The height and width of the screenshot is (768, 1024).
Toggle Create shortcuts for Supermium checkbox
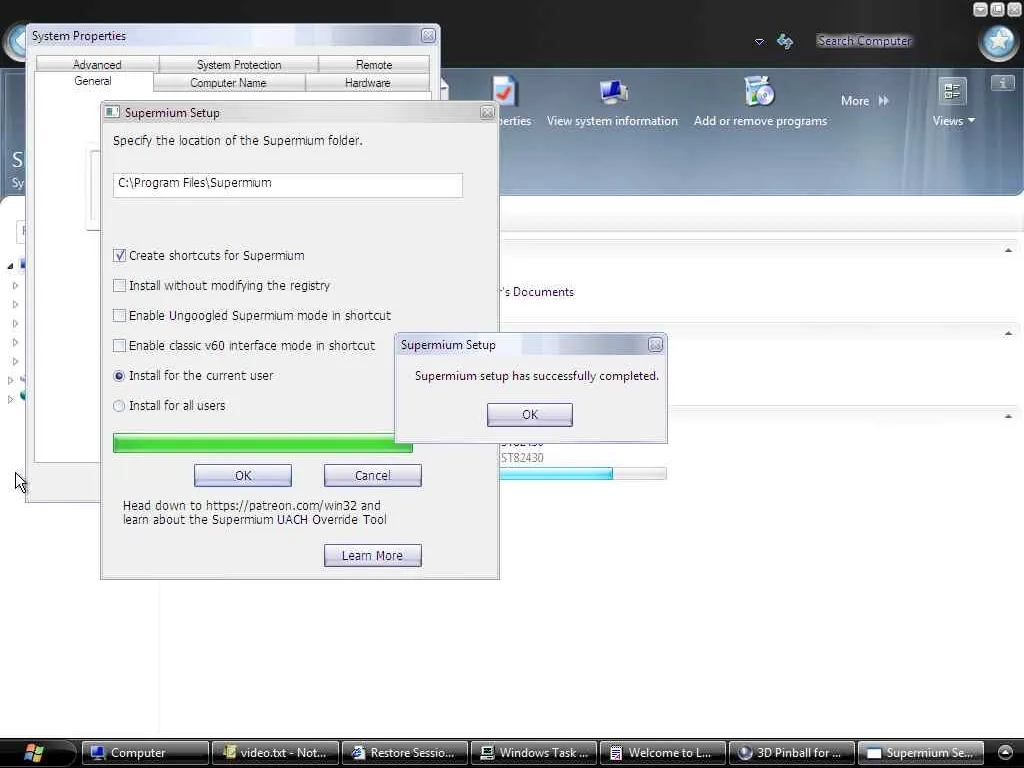[x=120, y=255]
